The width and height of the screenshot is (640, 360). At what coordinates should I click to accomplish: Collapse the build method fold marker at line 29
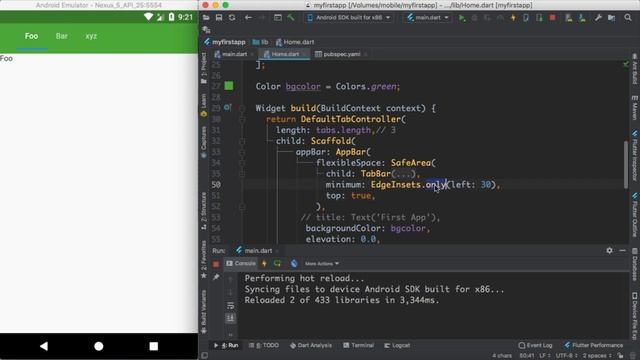click(242, 108)
